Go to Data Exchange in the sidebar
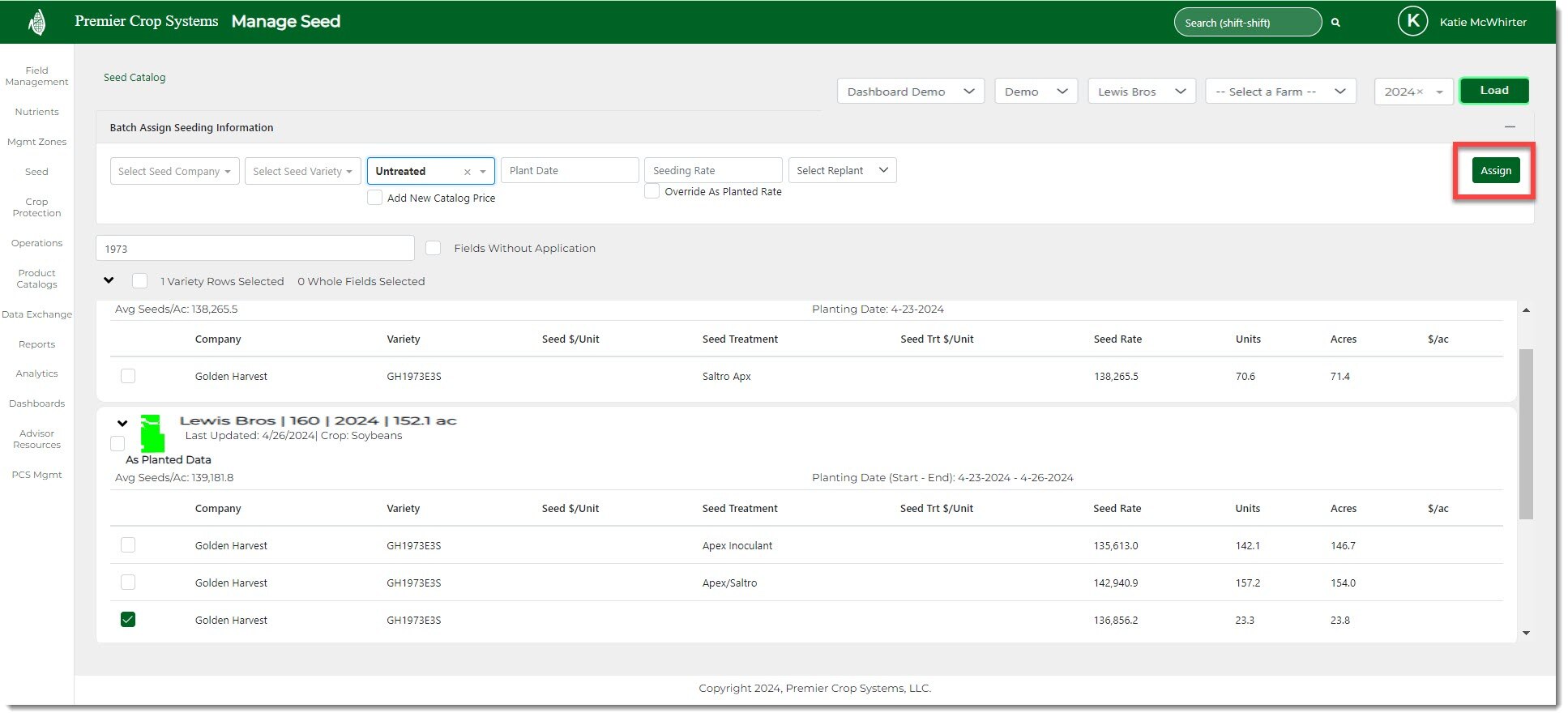This screenshot has width=1568, height=717. click(36, 314)
